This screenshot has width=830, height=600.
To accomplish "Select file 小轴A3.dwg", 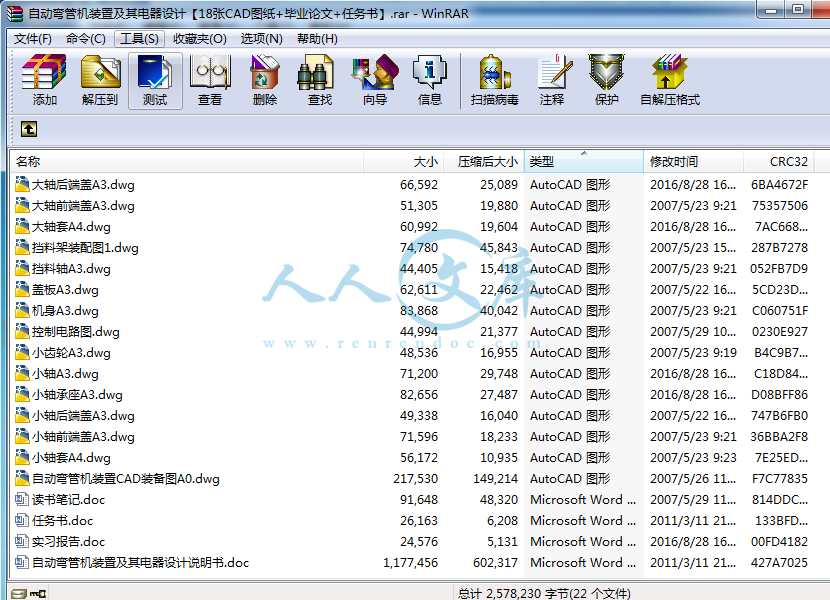I will pos(65,373).
